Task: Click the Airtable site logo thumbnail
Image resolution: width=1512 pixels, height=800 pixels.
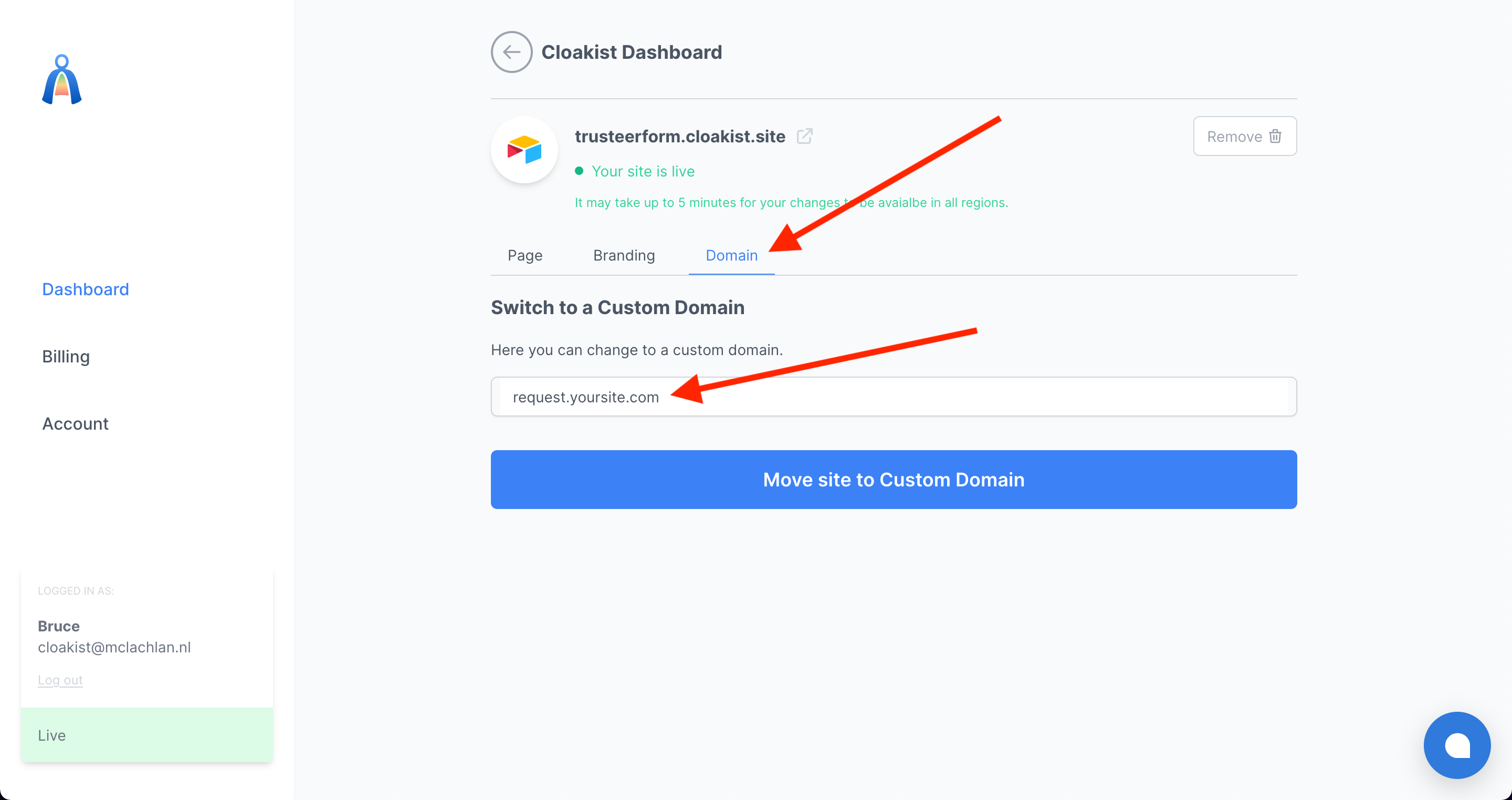Action: pyautogui.click(x=524, y=150)
